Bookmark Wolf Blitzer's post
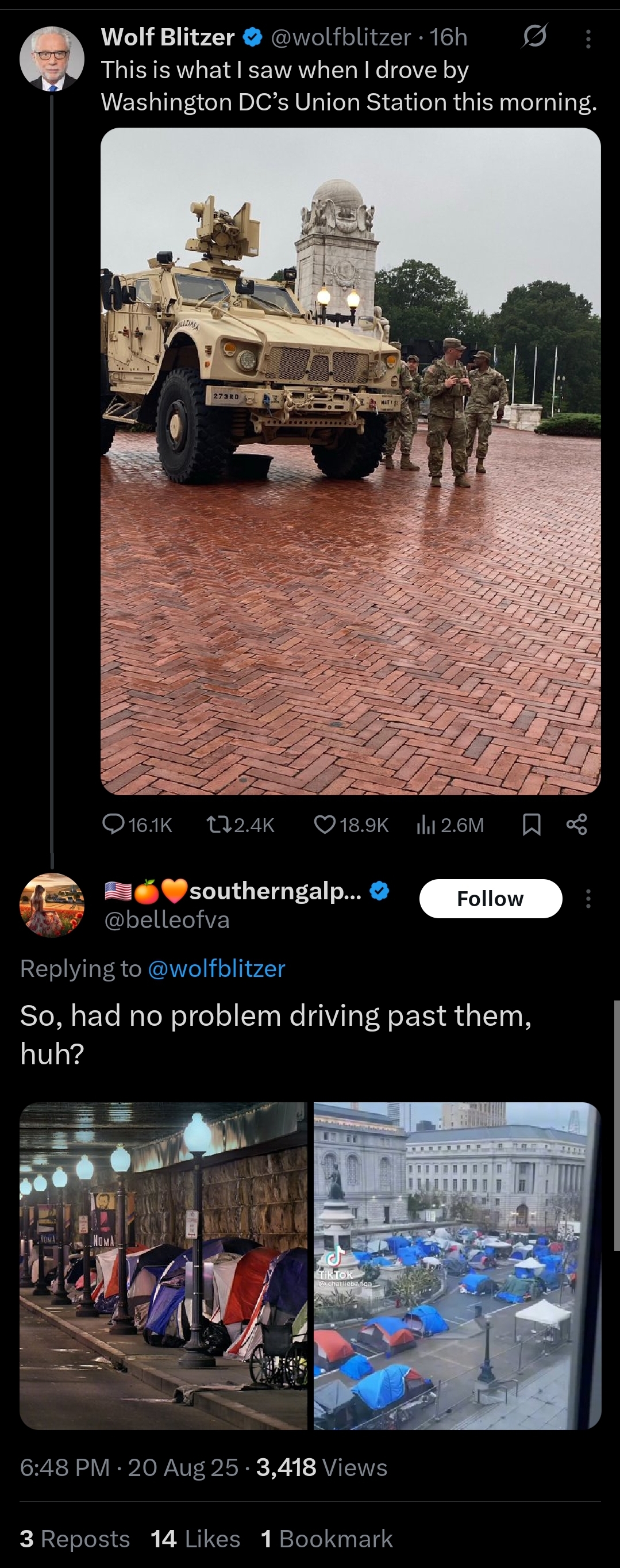 coord(532,824)
